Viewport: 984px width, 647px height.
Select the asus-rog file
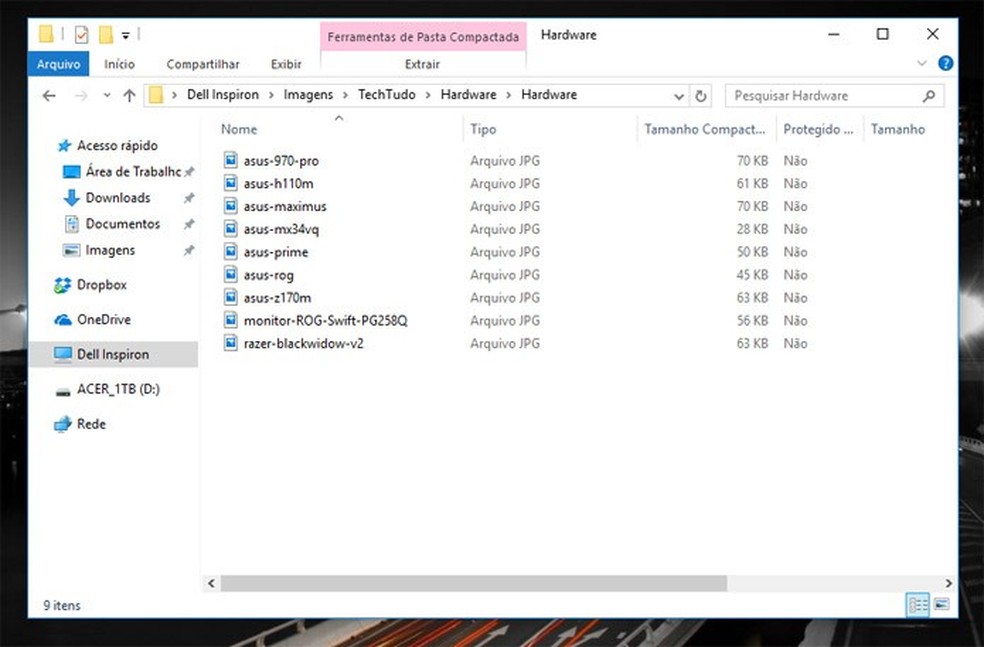point(268,275)
